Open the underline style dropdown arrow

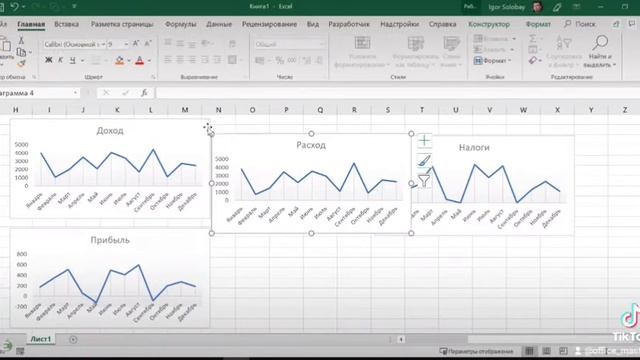coord(82,61)
